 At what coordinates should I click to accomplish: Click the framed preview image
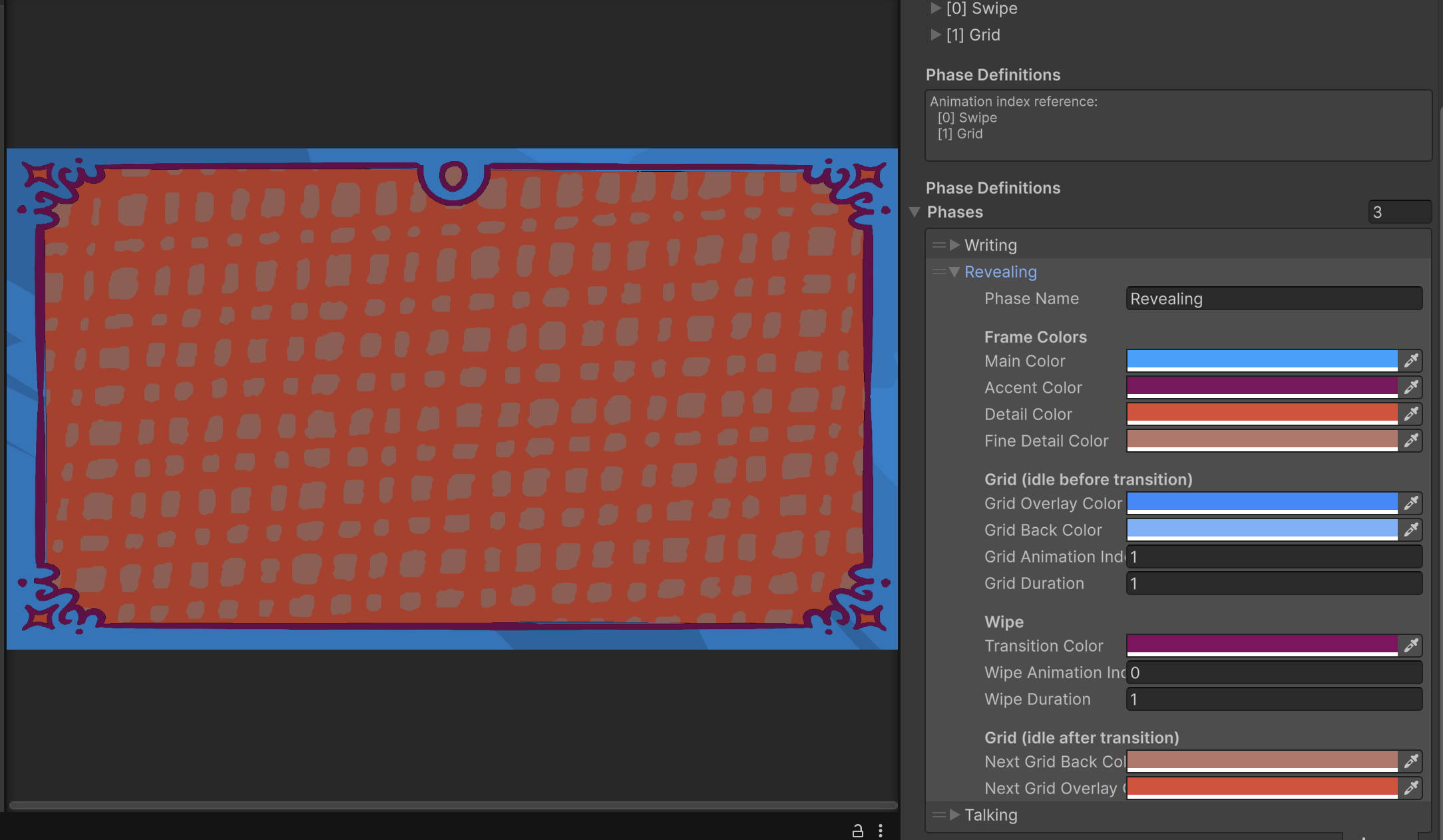pyautogui.click(x=452, y=399)
